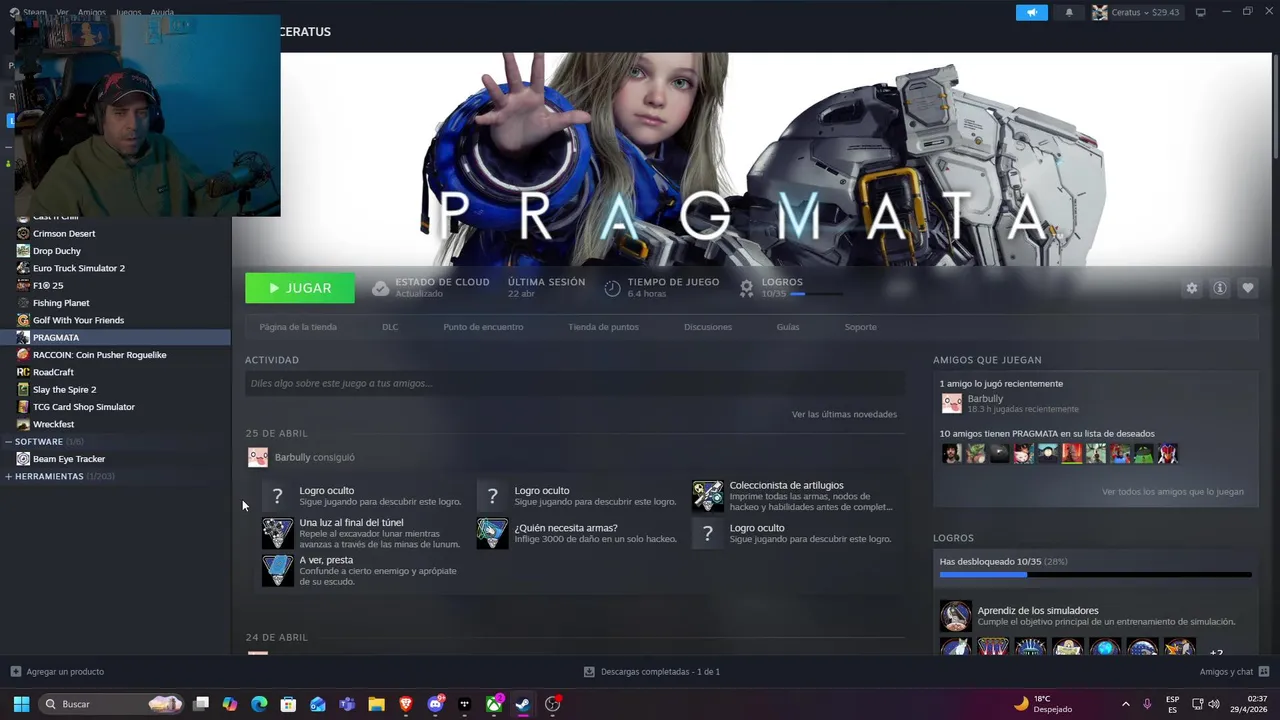Open Ver todos los amigos que lo juegan
Screen dimensions: 1280x720
(1173, 492)
